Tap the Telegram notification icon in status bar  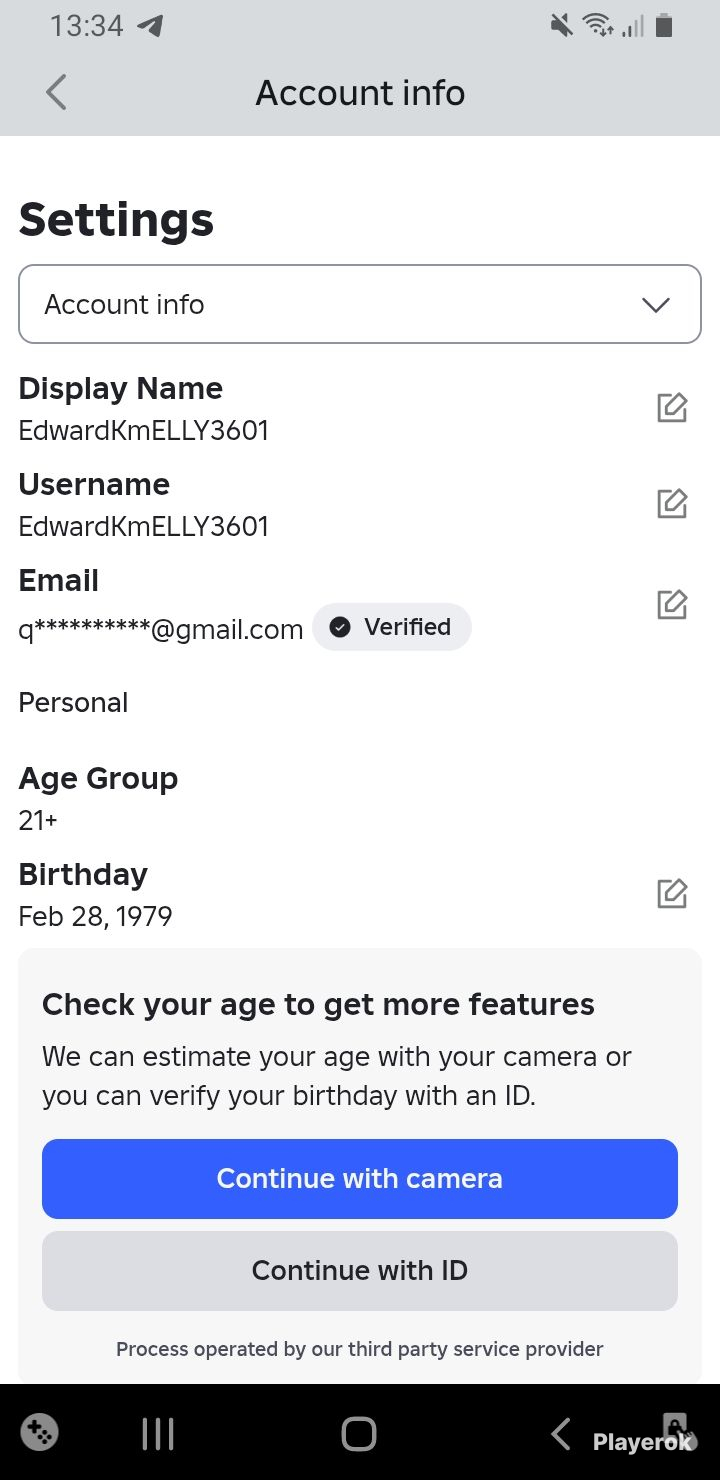pos(150,26)
